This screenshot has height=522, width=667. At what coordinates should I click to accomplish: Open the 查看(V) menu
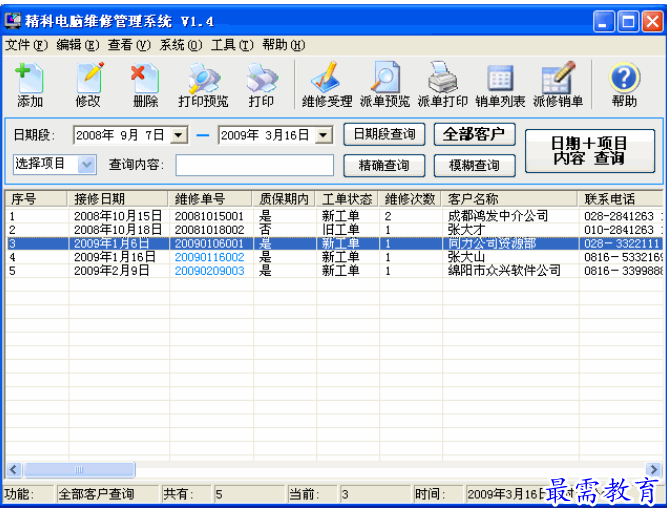click(129, 45)
